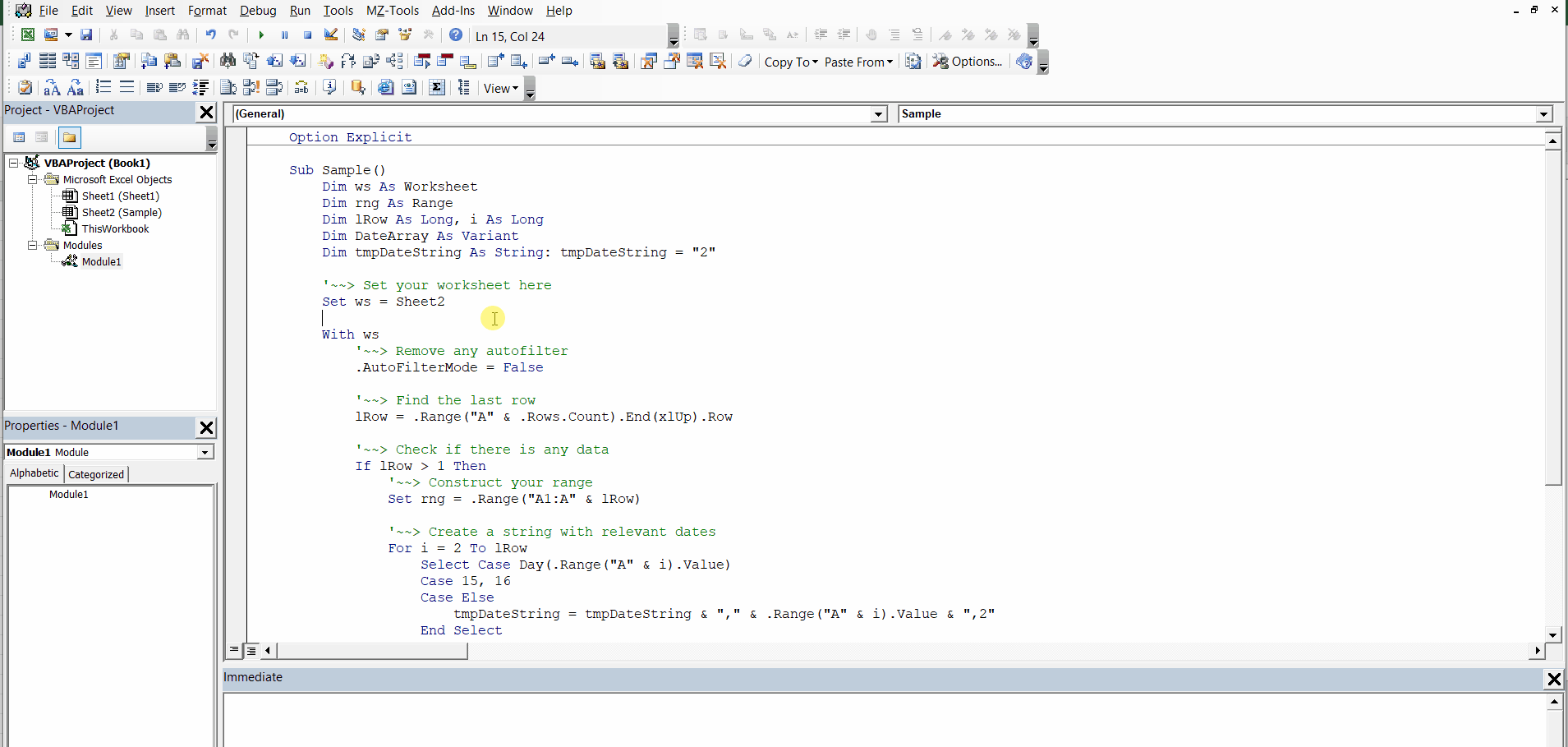Click the Internet Explorer globe icon in the toolbar
Image resolution: width=1568 pixels, height=747 pixels.
tap(386, 87)
